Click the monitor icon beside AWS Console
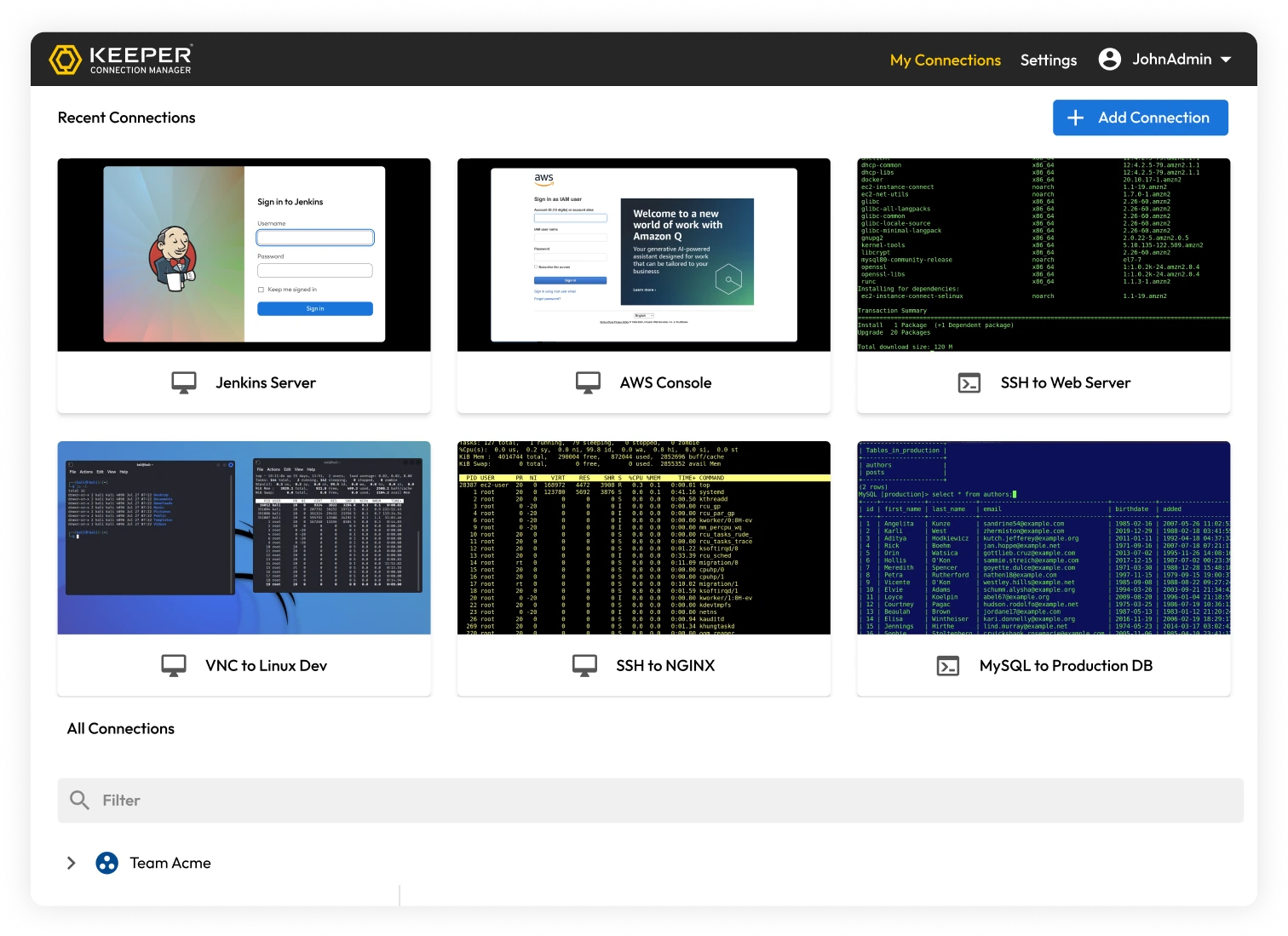1288x936 pixels. pyautogui.click(x=588, y=382)
